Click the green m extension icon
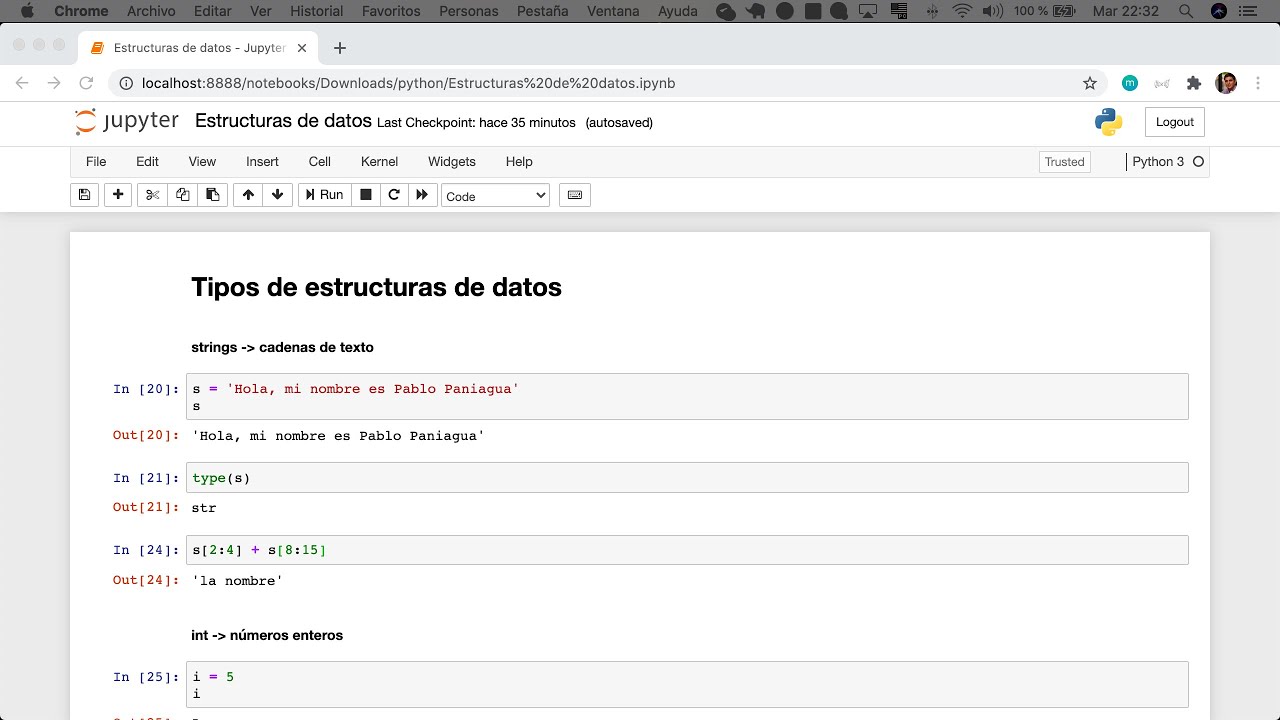The image size is (1280, 720). (x=1130, y=83)
